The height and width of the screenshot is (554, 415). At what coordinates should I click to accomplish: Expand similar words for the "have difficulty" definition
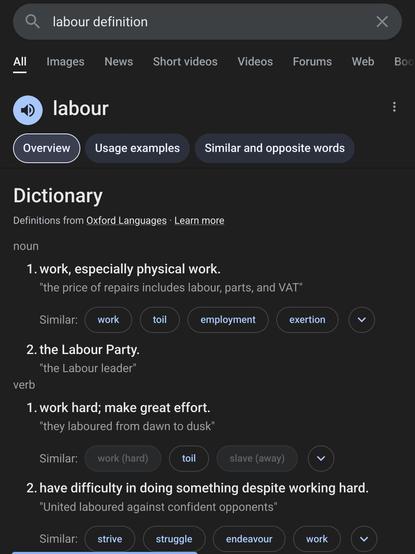[x=364, y=539]
